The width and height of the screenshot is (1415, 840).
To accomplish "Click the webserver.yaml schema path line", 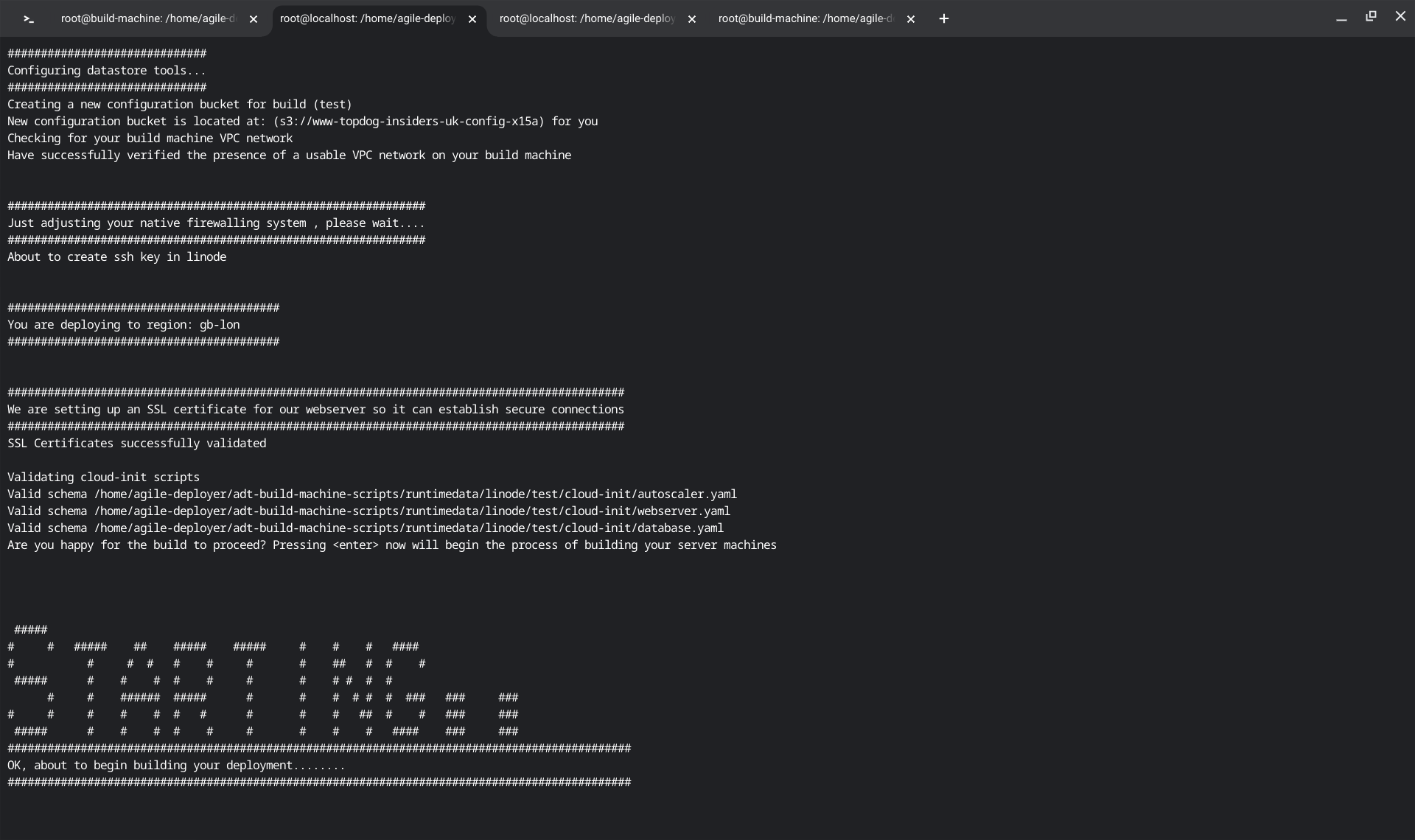I will click(368, 511).
